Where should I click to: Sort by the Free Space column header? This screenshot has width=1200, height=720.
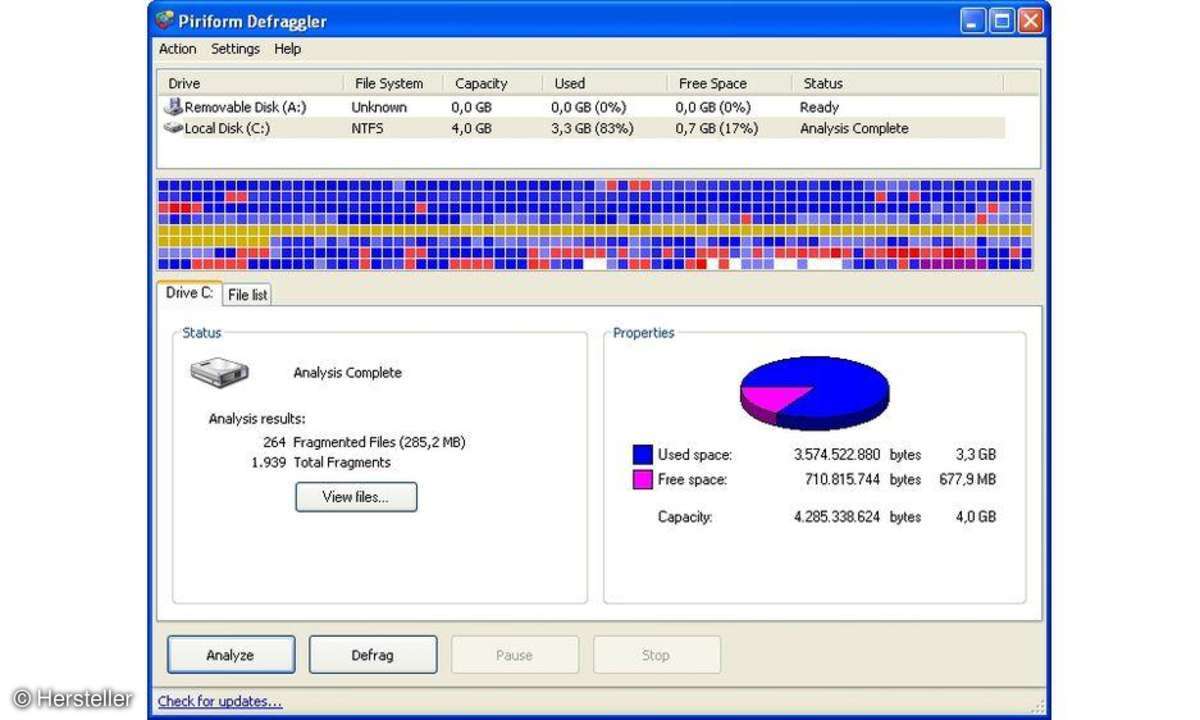[729, 84]
